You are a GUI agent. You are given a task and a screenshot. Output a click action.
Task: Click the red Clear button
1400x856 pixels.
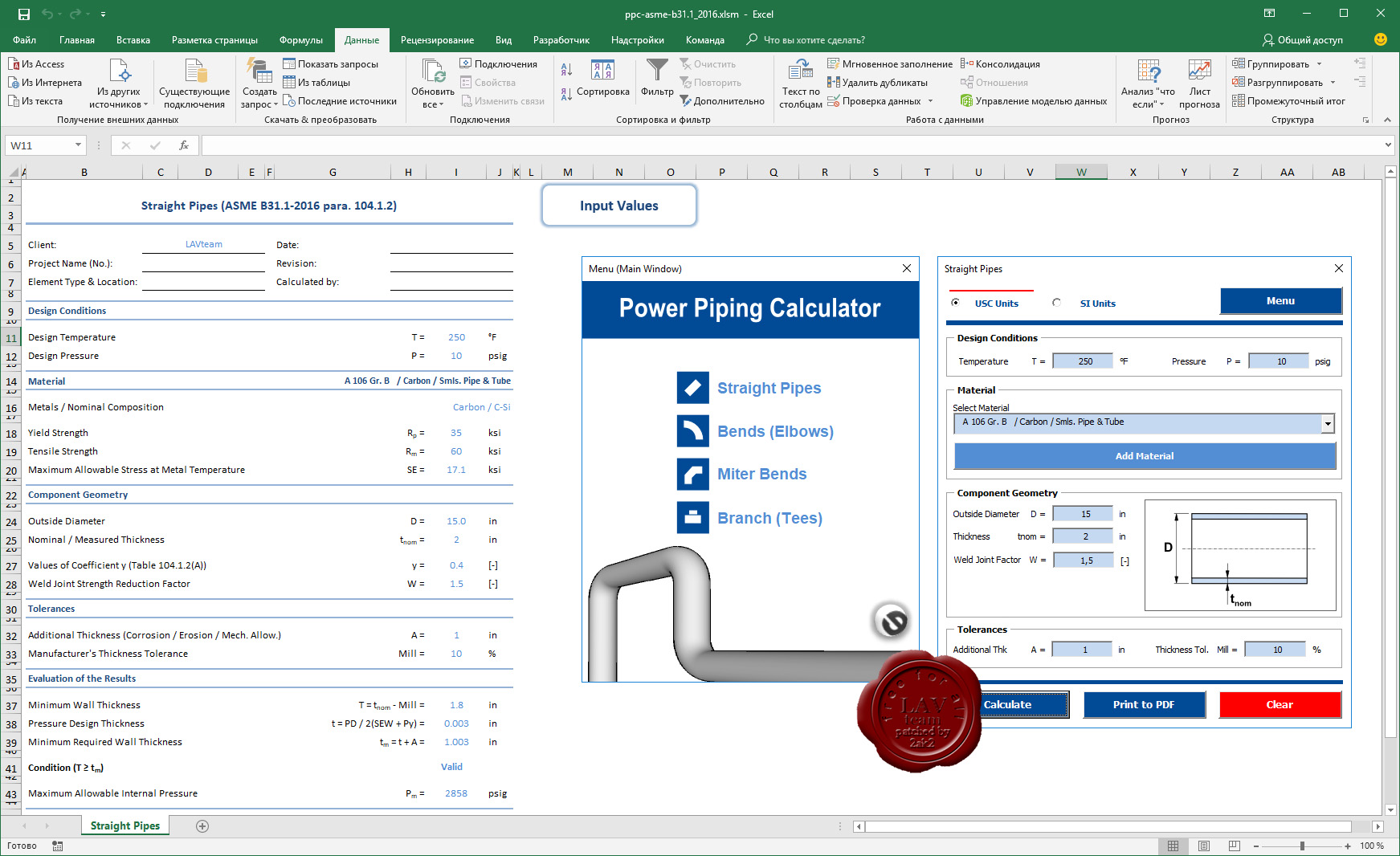1280,705
